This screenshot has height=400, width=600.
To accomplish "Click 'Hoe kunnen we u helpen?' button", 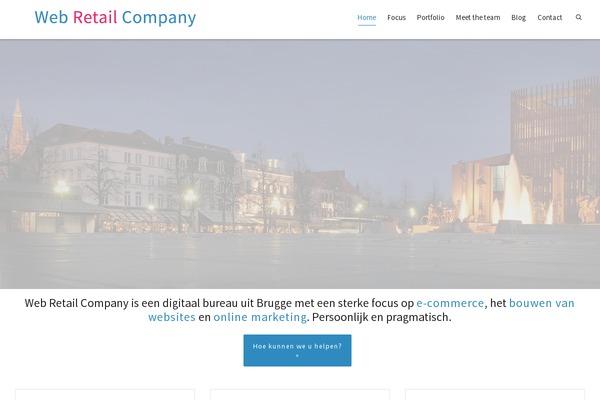I will tap(297, 350).
